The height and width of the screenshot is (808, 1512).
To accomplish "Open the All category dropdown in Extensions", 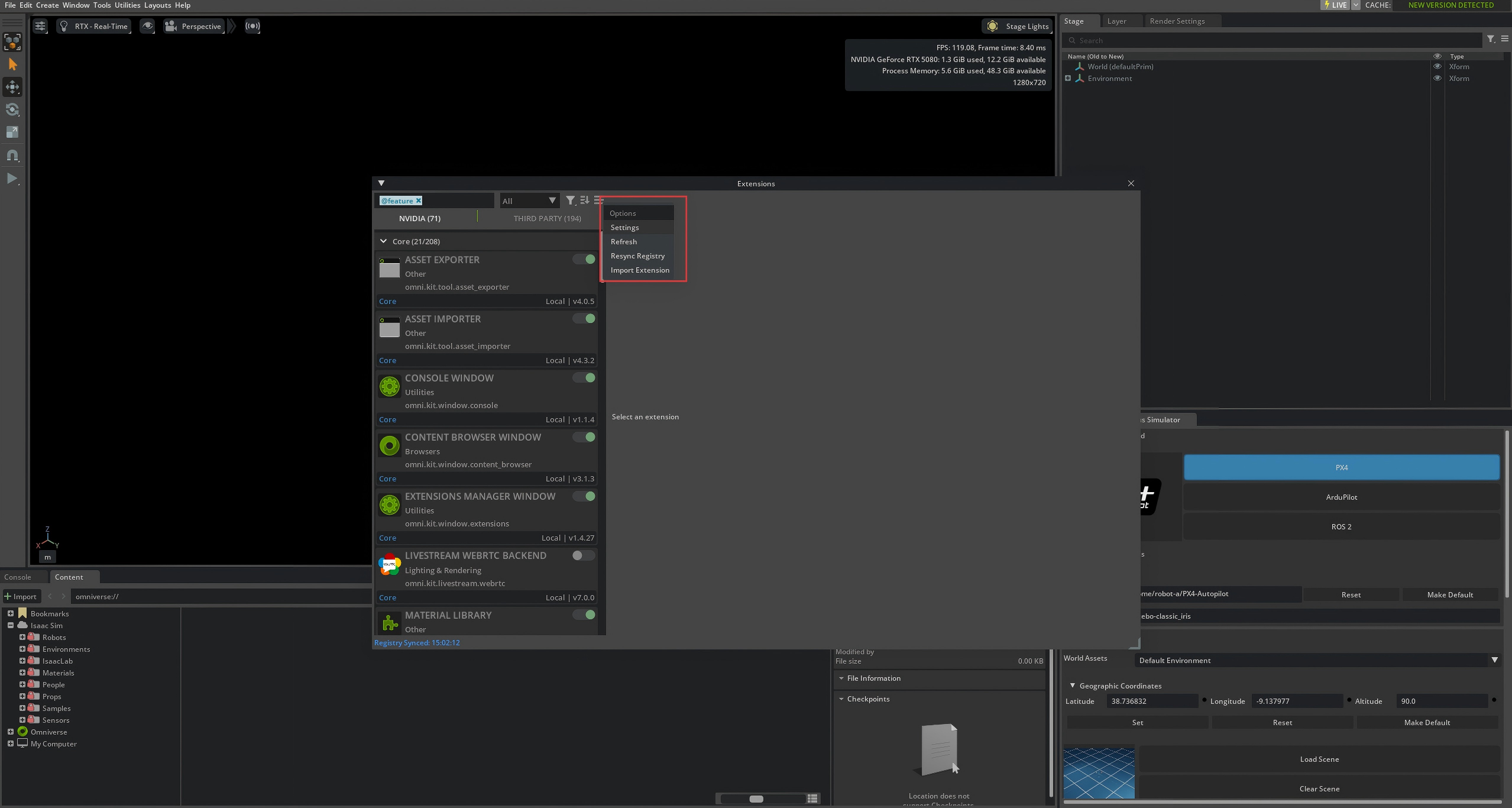I will [x=529, y=201].
